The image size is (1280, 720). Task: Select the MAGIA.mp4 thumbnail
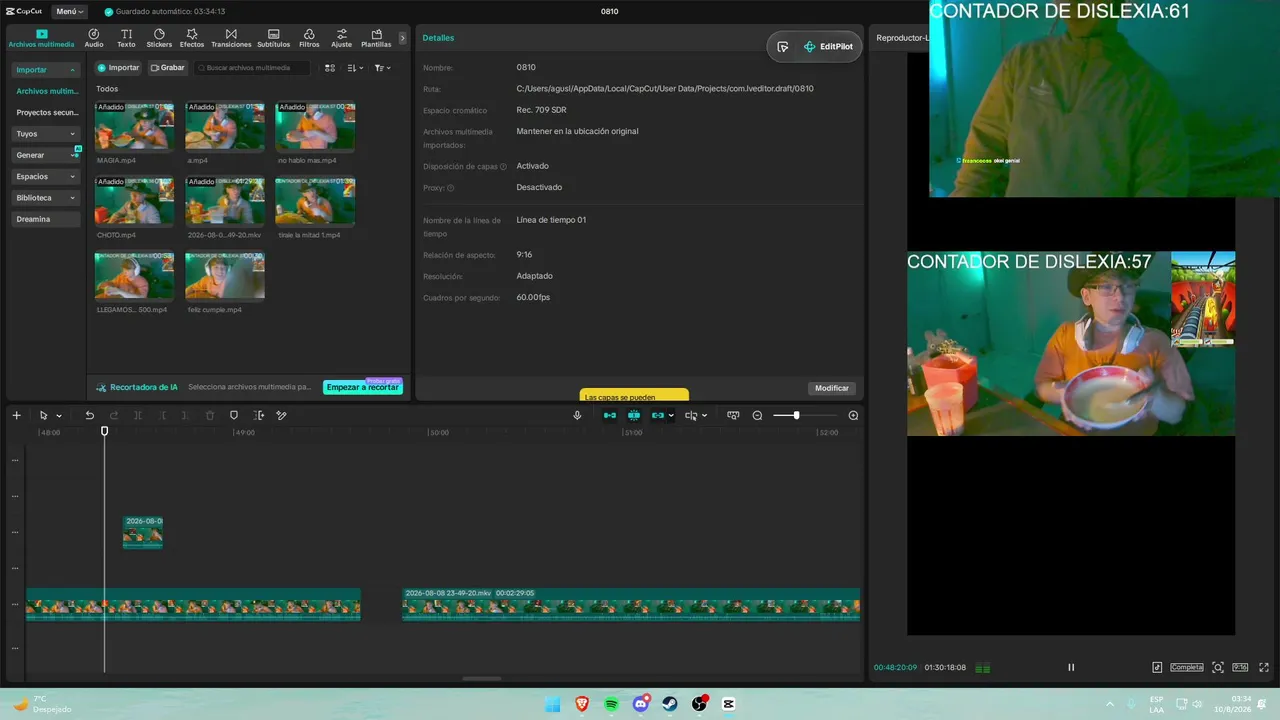(x=134, y=126)
